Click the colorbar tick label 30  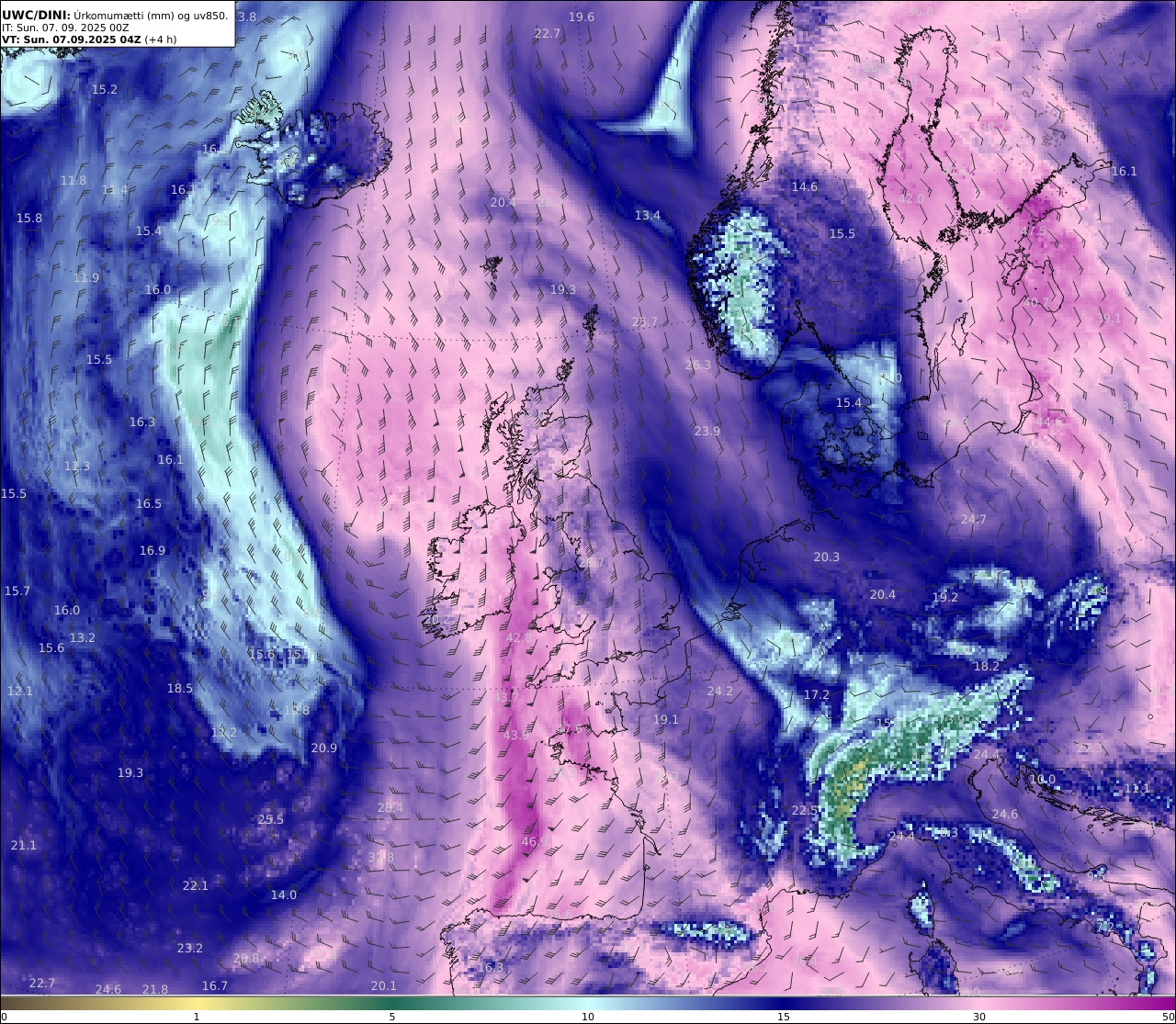tap(979, 1017)
